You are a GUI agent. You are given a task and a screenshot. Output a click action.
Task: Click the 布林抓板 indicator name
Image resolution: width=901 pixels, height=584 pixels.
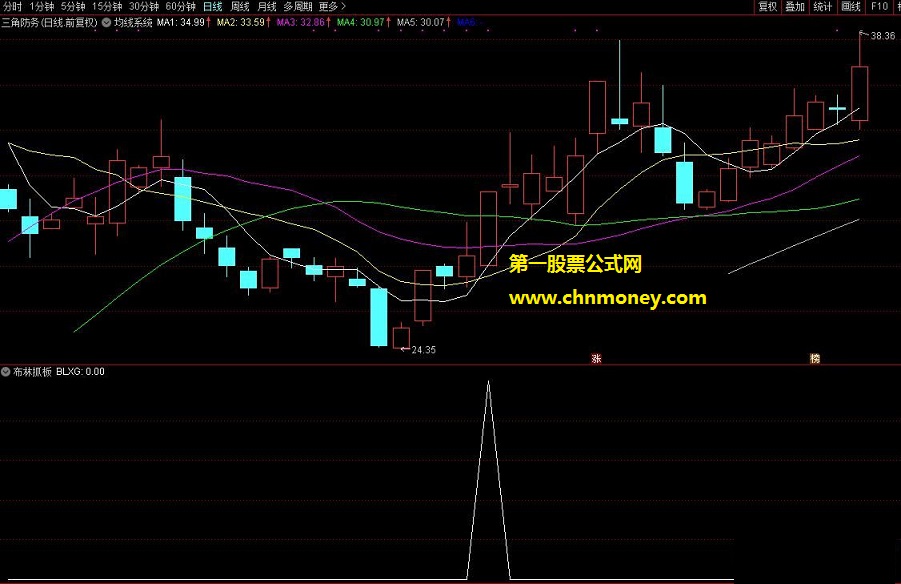click(x=32, y=372)
